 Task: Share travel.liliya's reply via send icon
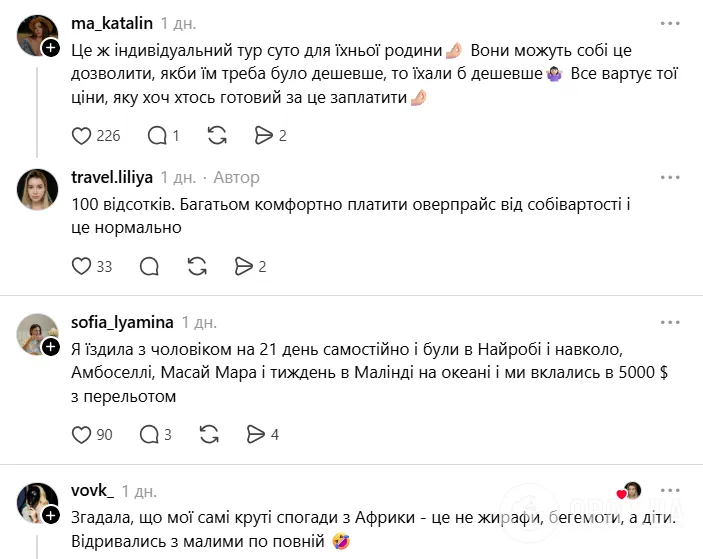[243, 265]
